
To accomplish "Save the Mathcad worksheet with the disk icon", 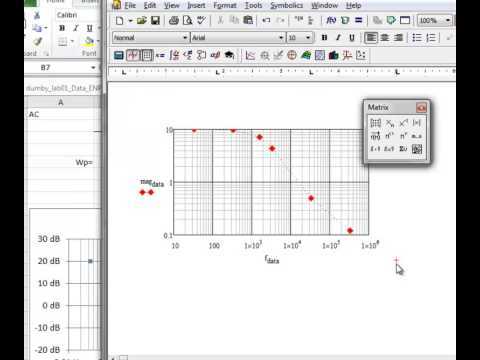I will coord(155,21).
